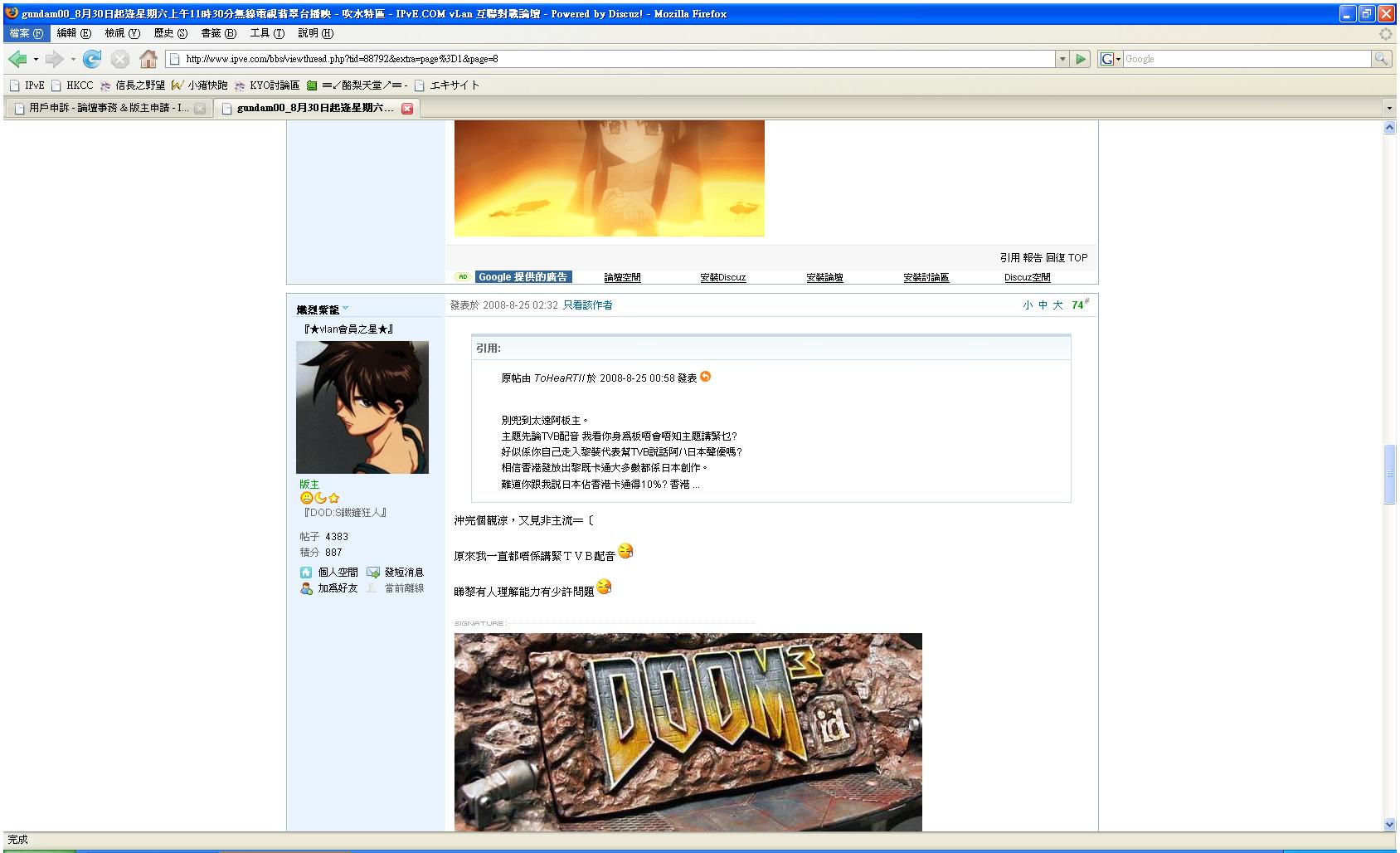Click the emoticon after TVB配音 line
The image size is (1400, 853).
pos(626,551)
